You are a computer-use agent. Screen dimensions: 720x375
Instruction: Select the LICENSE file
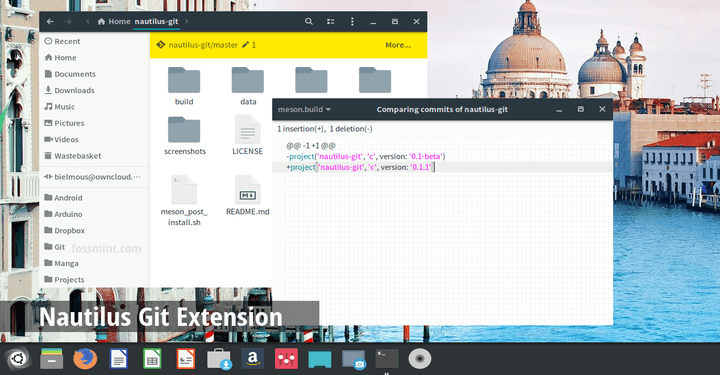(248, 135)
